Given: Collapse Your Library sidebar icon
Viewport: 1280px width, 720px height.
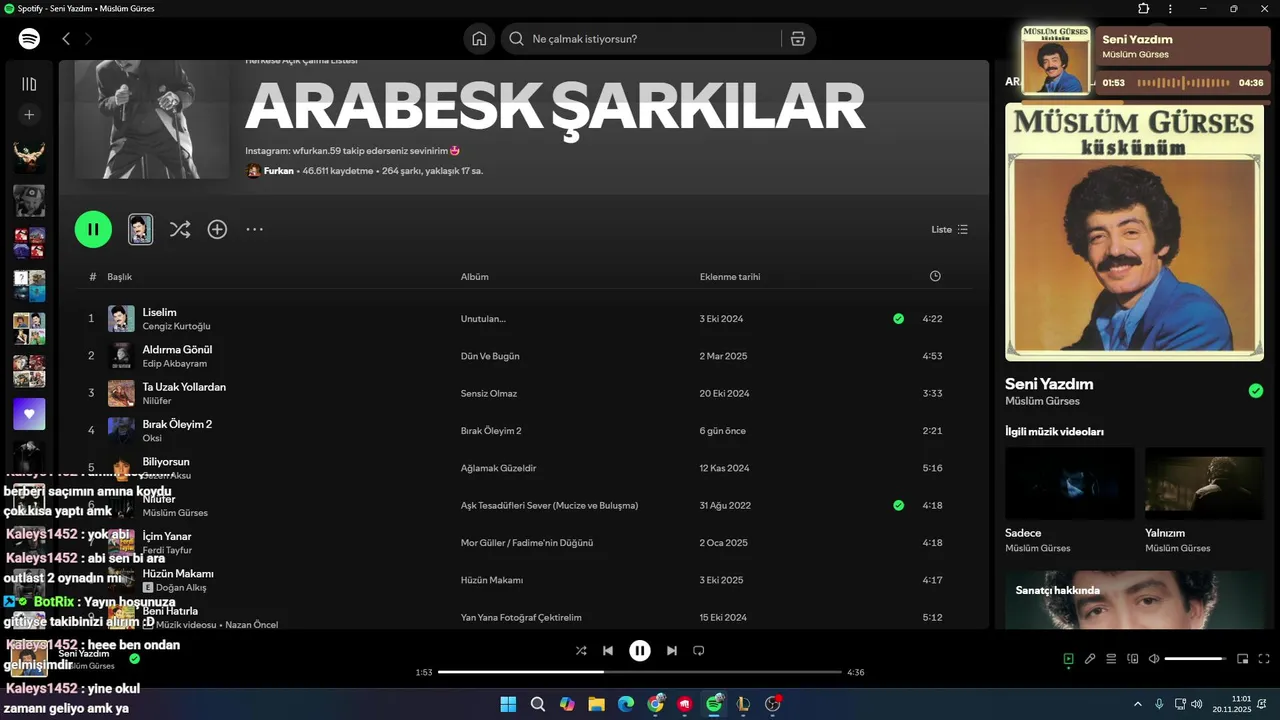Looking at the screenshot, I should pyautogui.click(x=29, y=84).
